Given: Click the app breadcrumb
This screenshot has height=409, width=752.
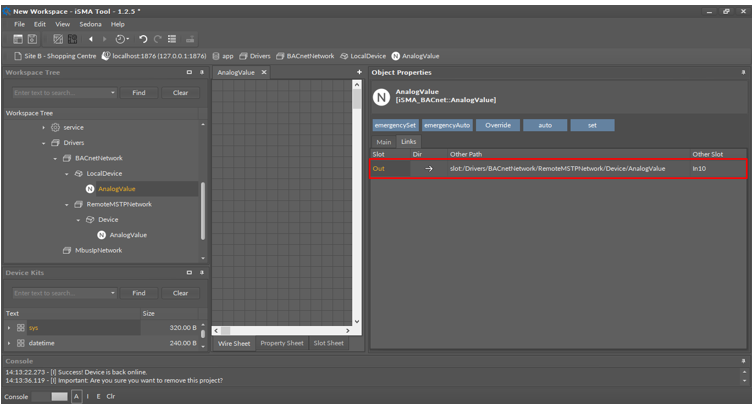Looking at the screenshot, I should tap(223, 56).
